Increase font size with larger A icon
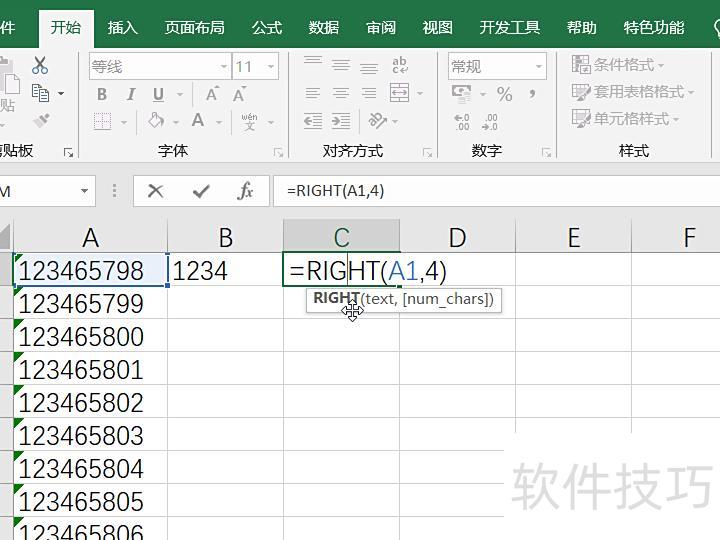This screenshot has height=540, width=720. click(x=213, y=95)
